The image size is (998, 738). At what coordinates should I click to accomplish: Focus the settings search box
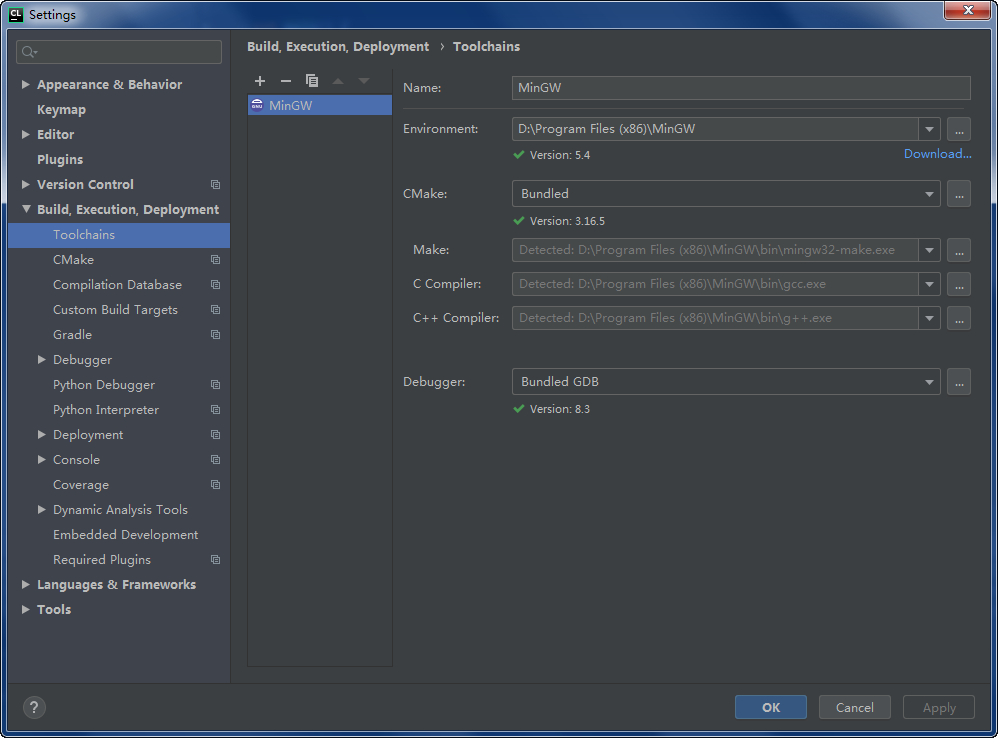tap(120, 52)
